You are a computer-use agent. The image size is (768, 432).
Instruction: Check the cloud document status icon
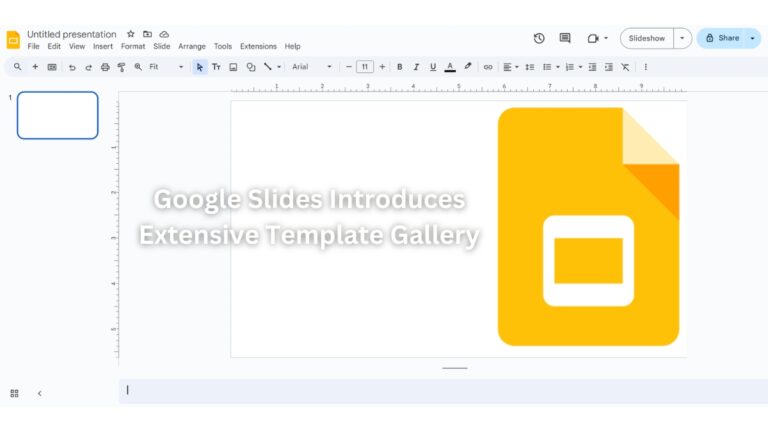pos(165,34)
